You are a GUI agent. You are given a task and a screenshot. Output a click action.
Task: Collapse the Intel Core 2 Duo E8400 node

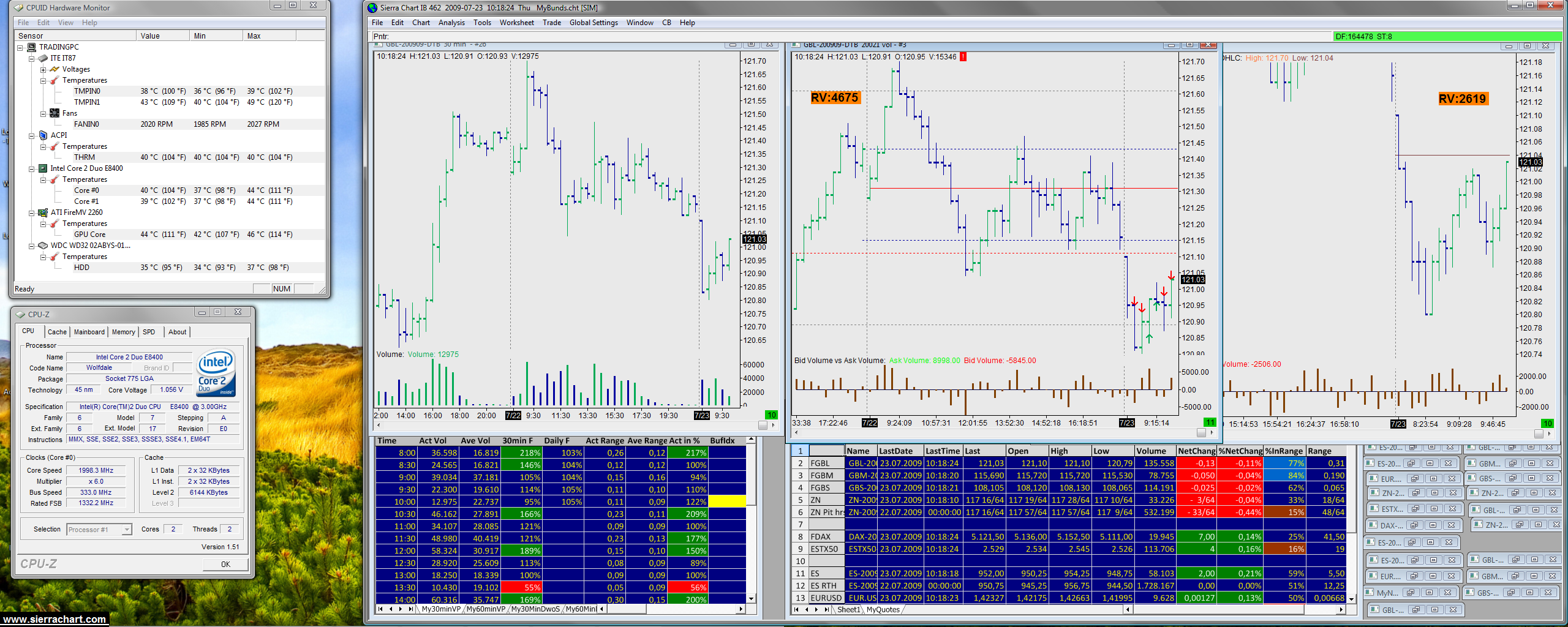tap(32, 168)
